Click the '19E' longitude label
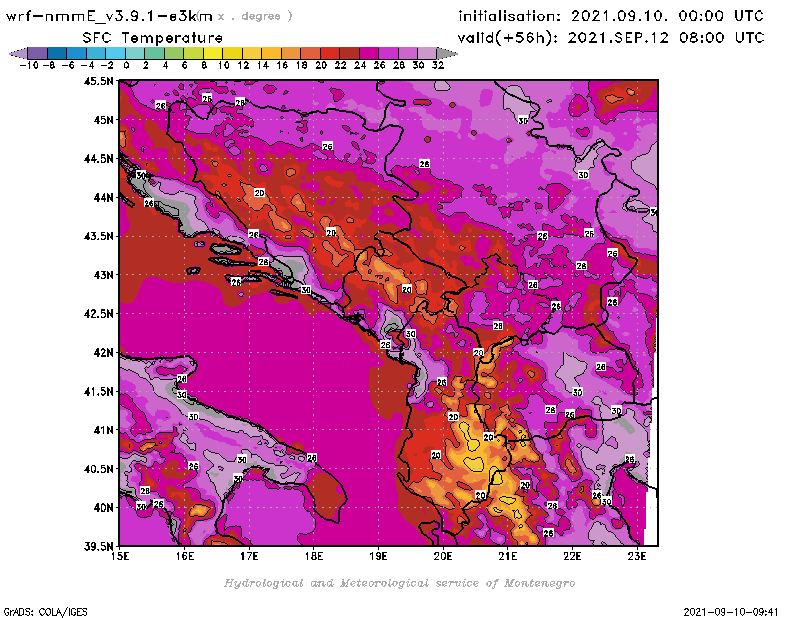This screenshot has width=800, height=618. 378,556
